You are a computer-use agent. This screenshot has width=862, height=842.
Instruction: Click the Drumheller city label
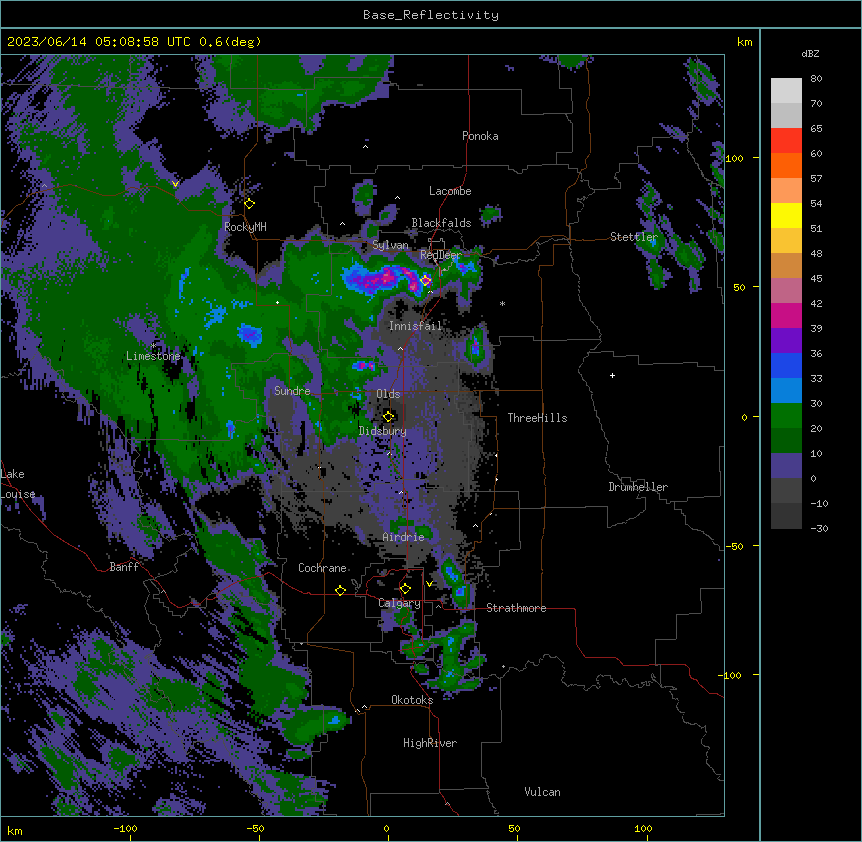click(x=638, y=487)
